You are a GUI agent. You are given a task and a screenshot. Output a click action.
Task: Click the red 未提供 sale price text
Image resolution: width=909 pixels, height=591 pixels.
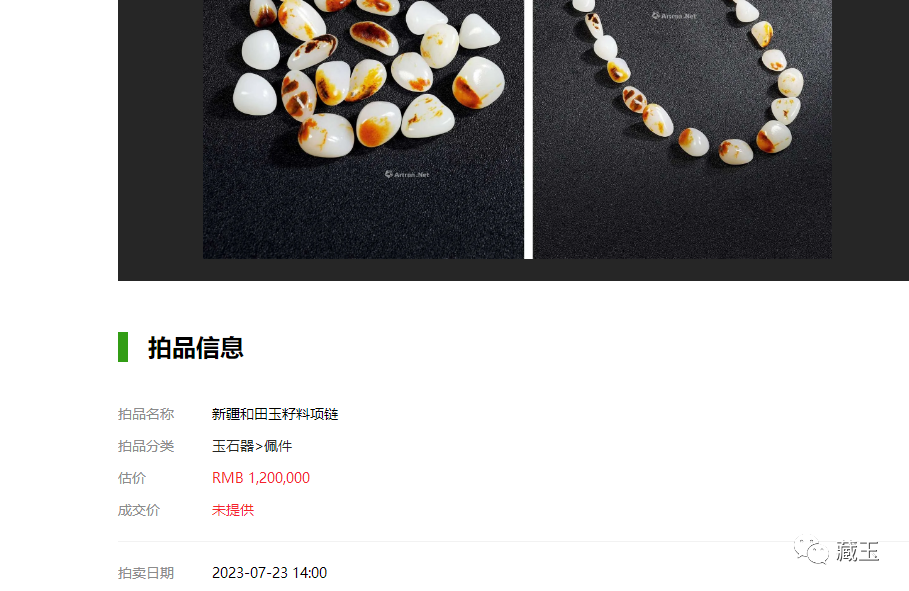[x=233, y=510]
